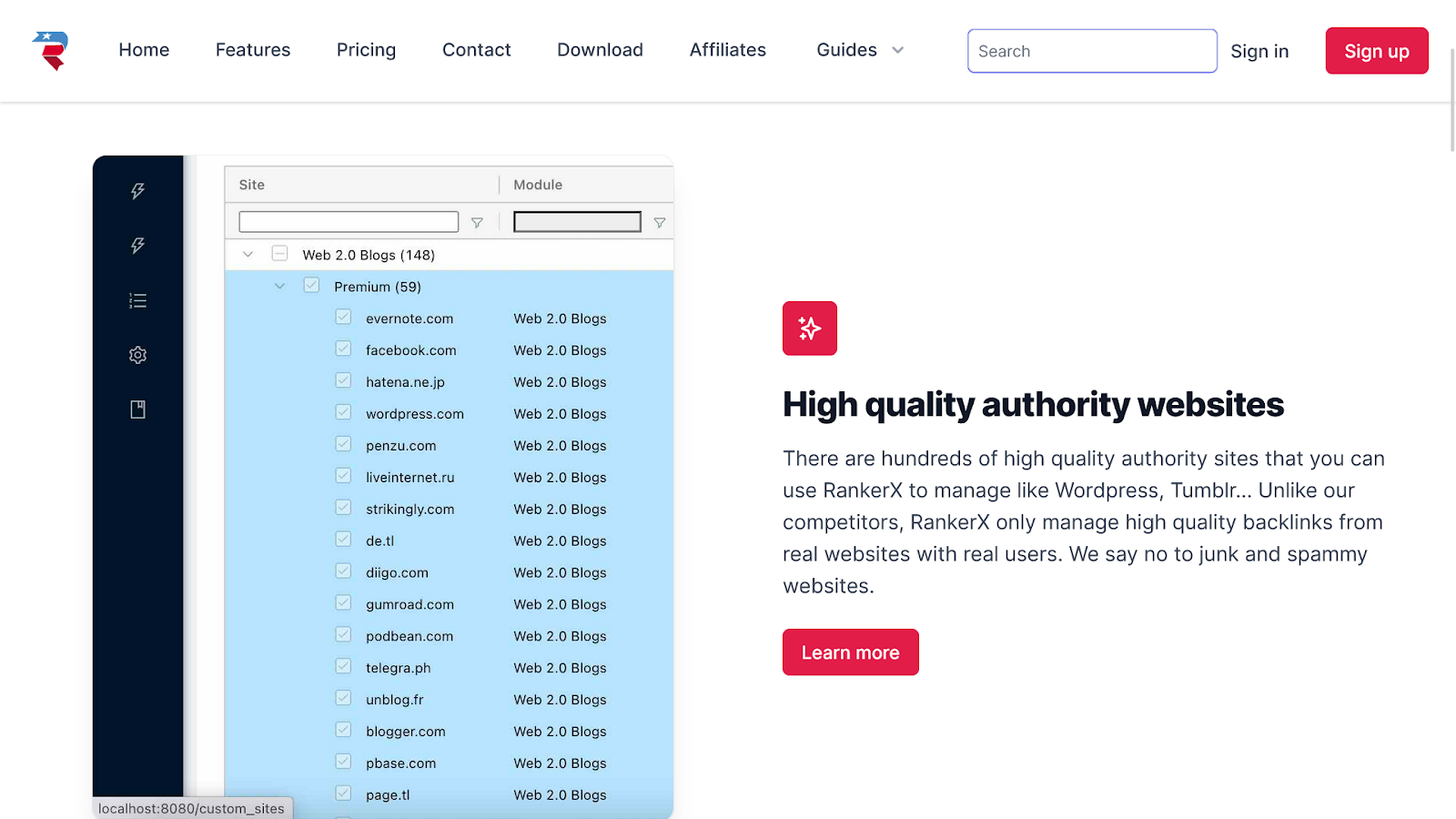Click the red sparkle feature icon

pos(810,329)
